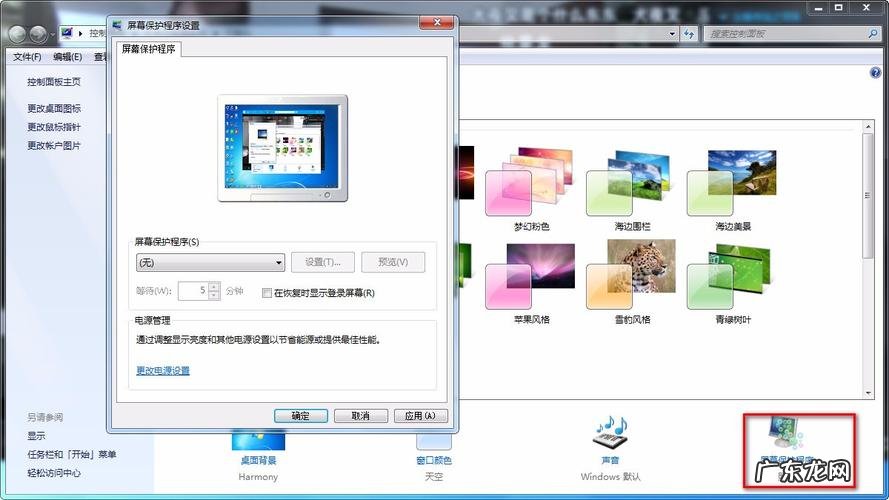The image size is (889, 500).
Task: Close the 屏幕保护程序设置 dialog
Action: 437,23
